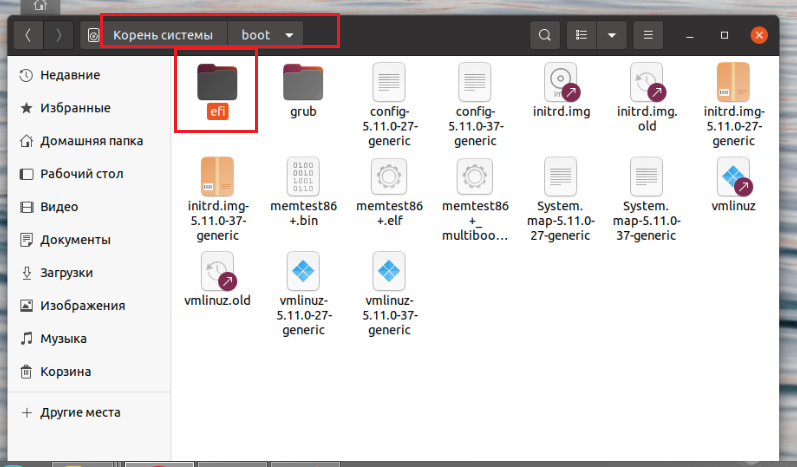This screenshot has width=797, height=467.
Task: Go back with the left arrow button
Action: point(28,35)
